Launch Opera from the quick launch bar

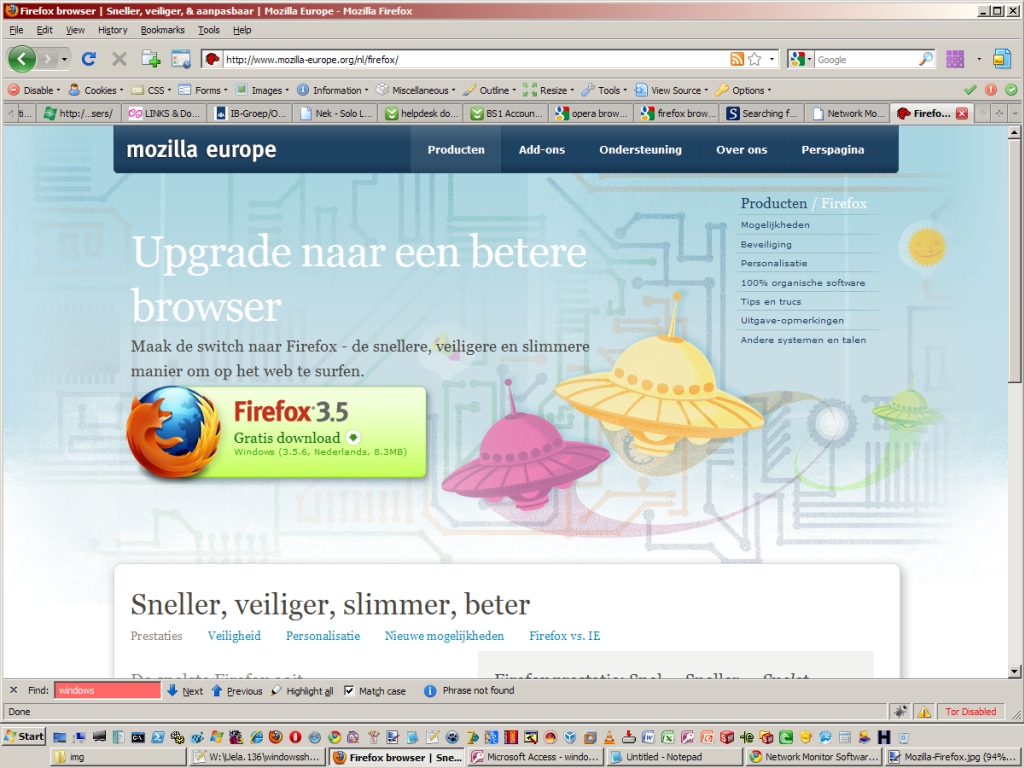[x=295, y=737]
